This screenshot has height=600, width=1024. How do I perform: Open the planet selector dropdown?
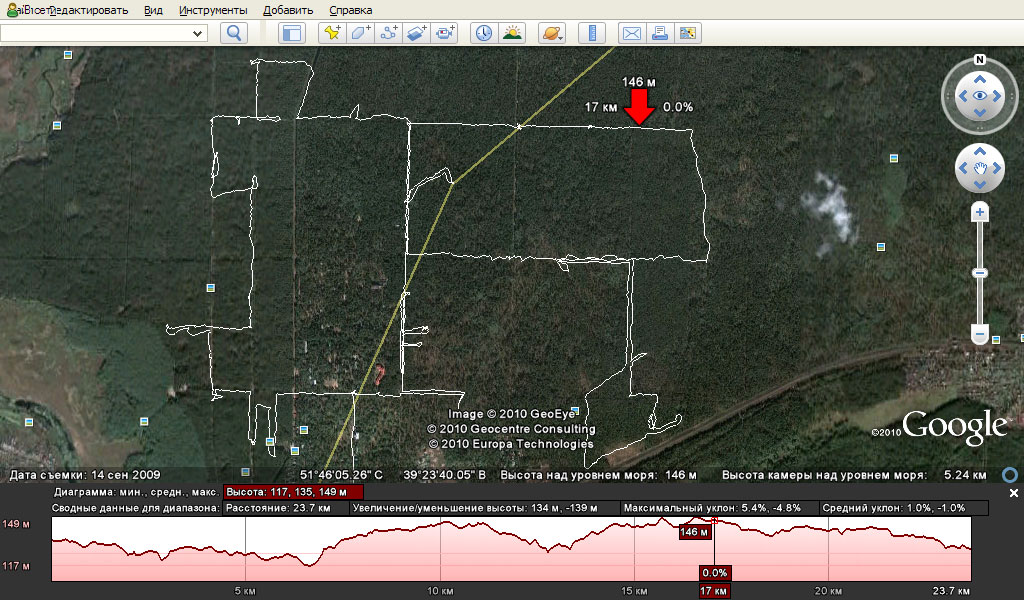[x=552, y=33]
